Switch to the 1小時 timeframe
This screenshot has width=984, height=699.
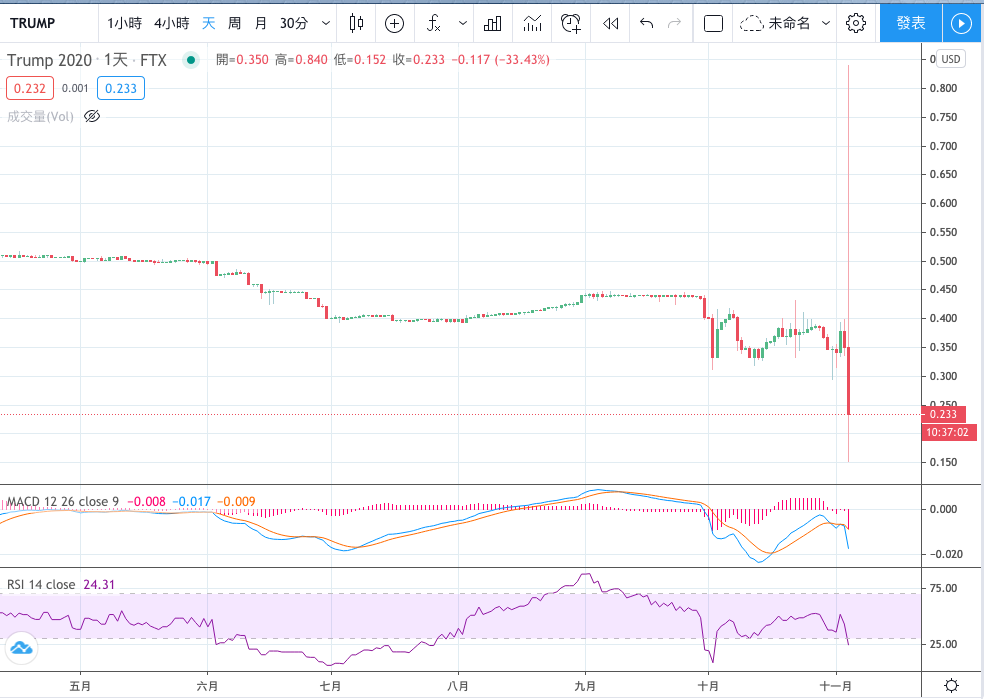point(124,24)
